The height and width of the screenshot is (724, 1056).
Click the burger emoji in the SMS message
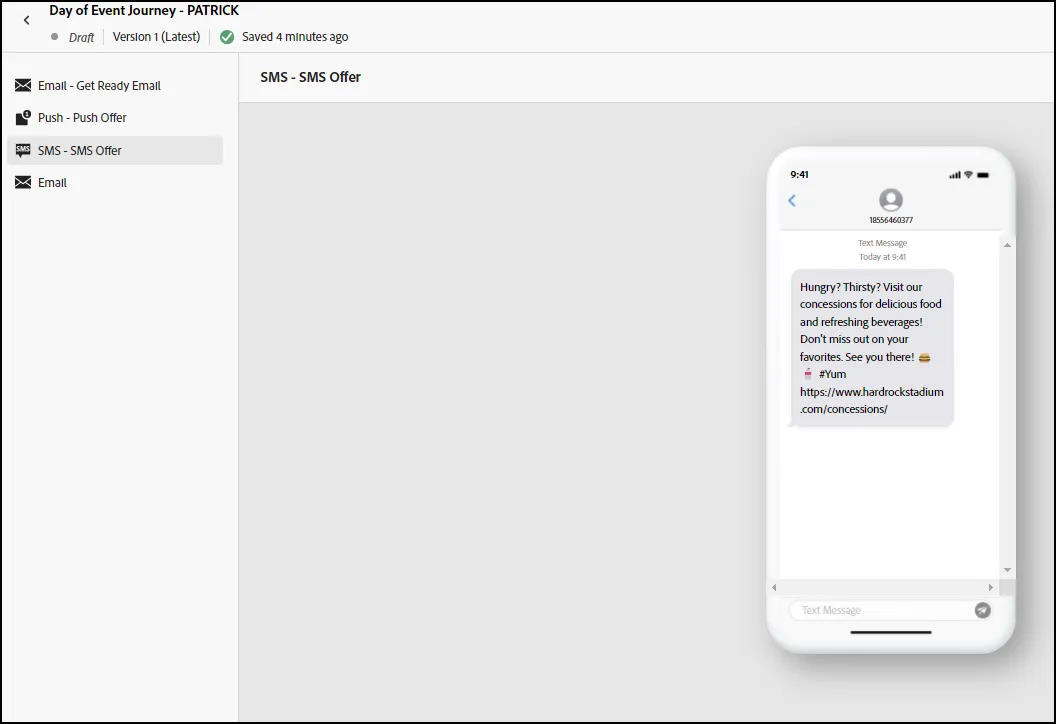point(925,358)
